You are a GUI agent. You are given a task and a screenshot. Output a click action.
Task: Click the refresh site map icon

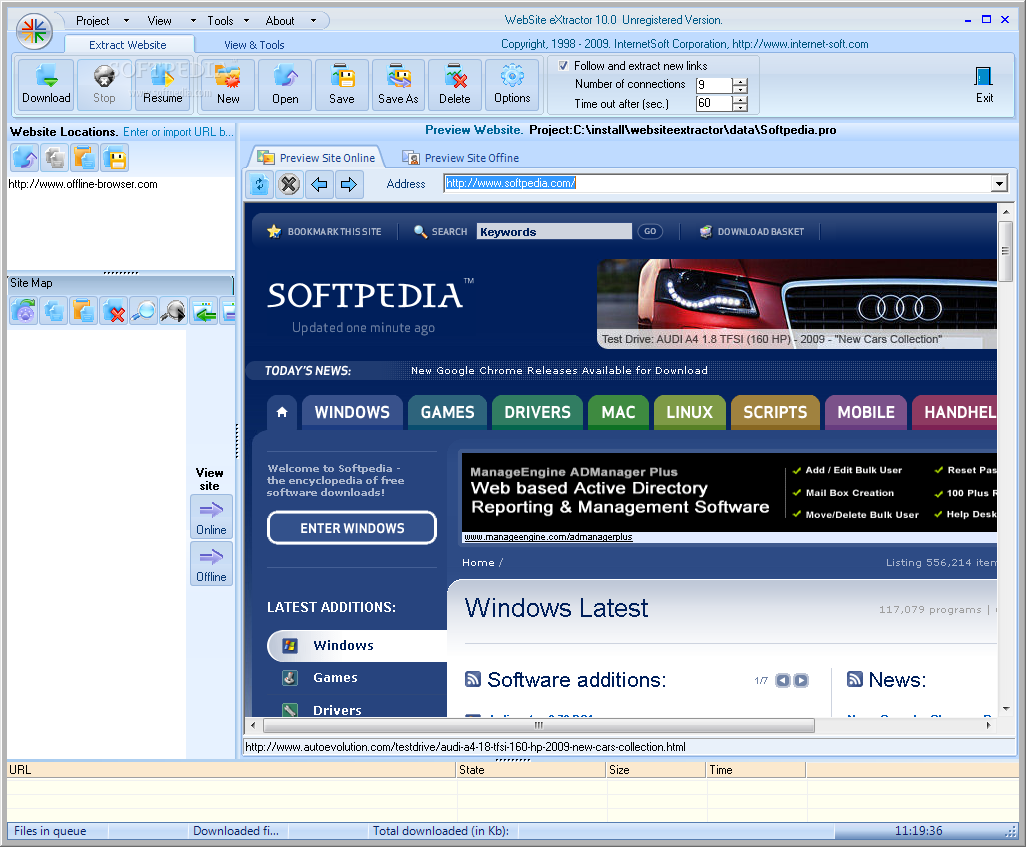pos(24,311)
